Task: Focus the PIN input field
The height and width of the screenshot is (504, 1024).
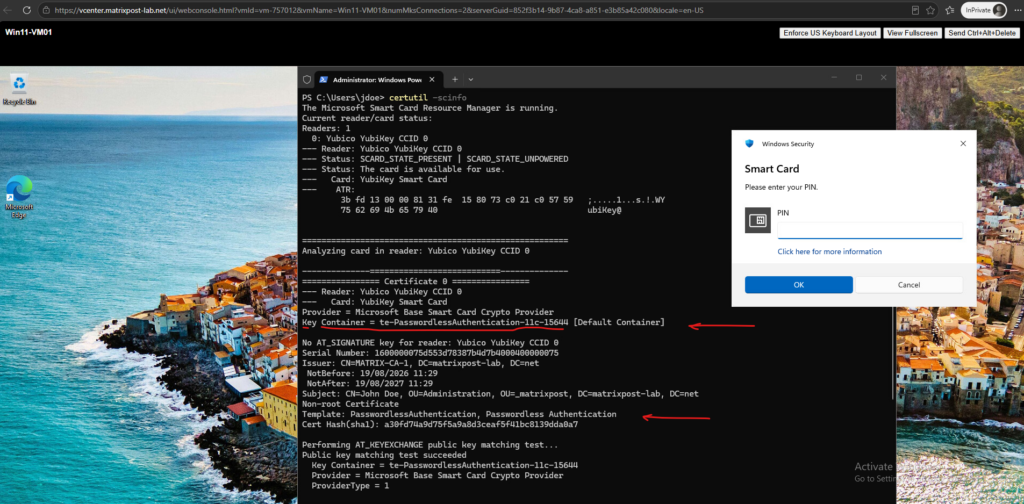Action: (x=870, y=230)
